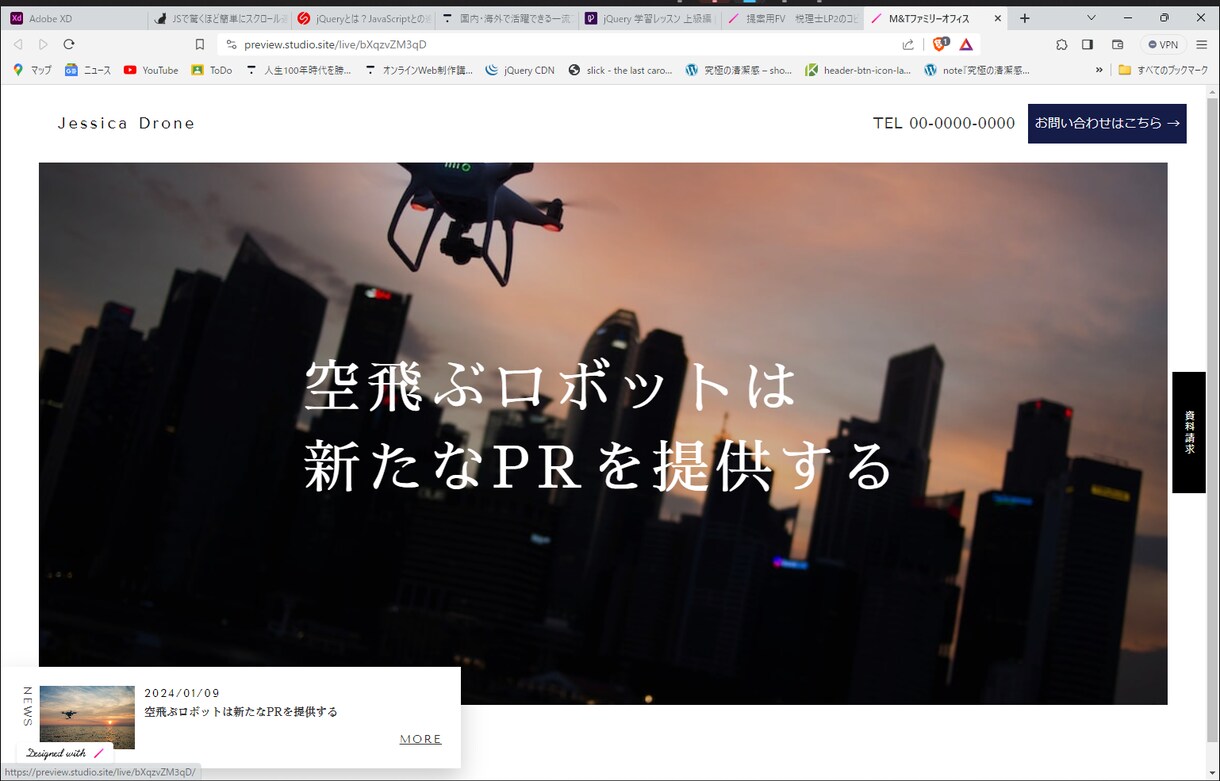Open a new browser tab
The height and width of the screenshot is (781, 1220).
1025,18
